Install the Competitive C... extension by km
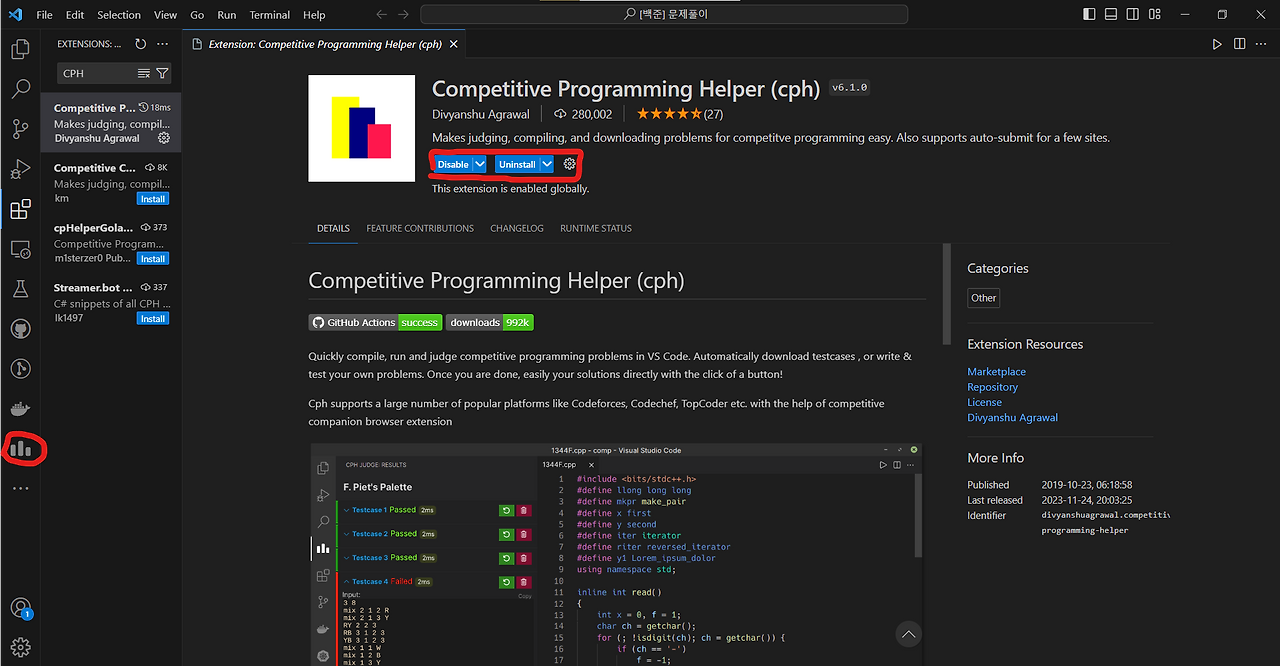The width and height of the screenshot is (1280, 666). tap(153, 199)
